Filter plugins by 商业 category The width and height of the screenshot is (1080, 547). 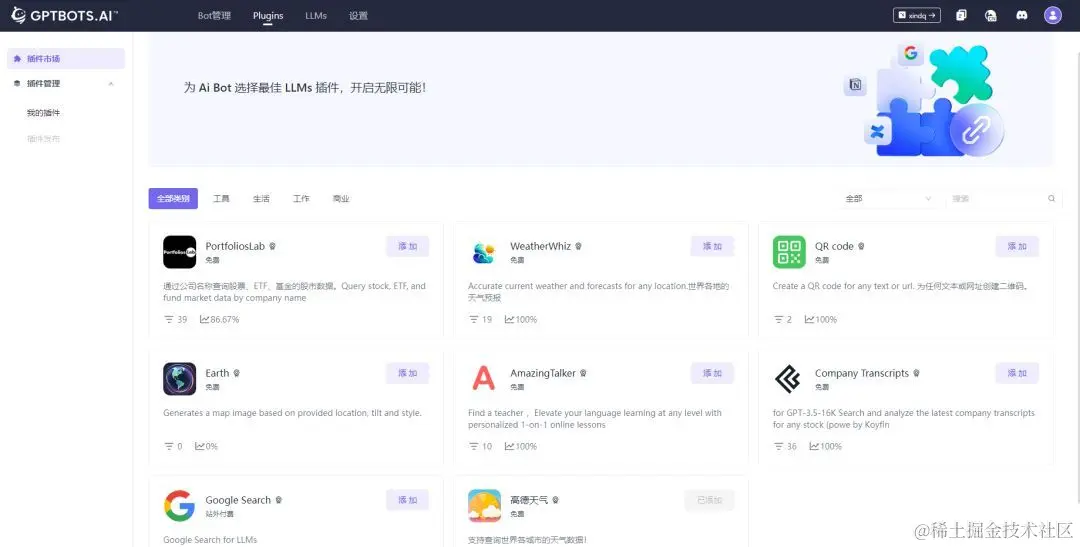[x=341, y=198]
